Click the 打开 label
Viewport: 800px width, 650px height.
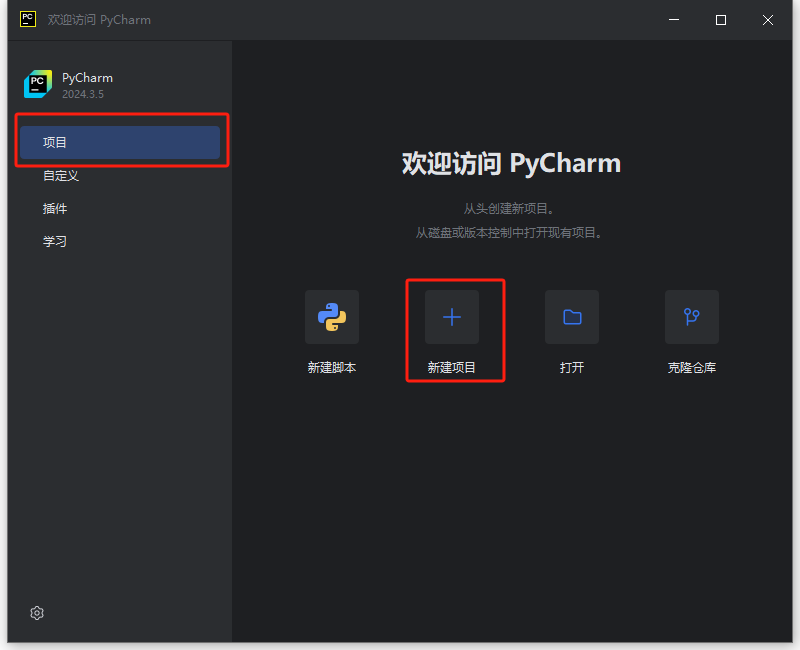571,367
